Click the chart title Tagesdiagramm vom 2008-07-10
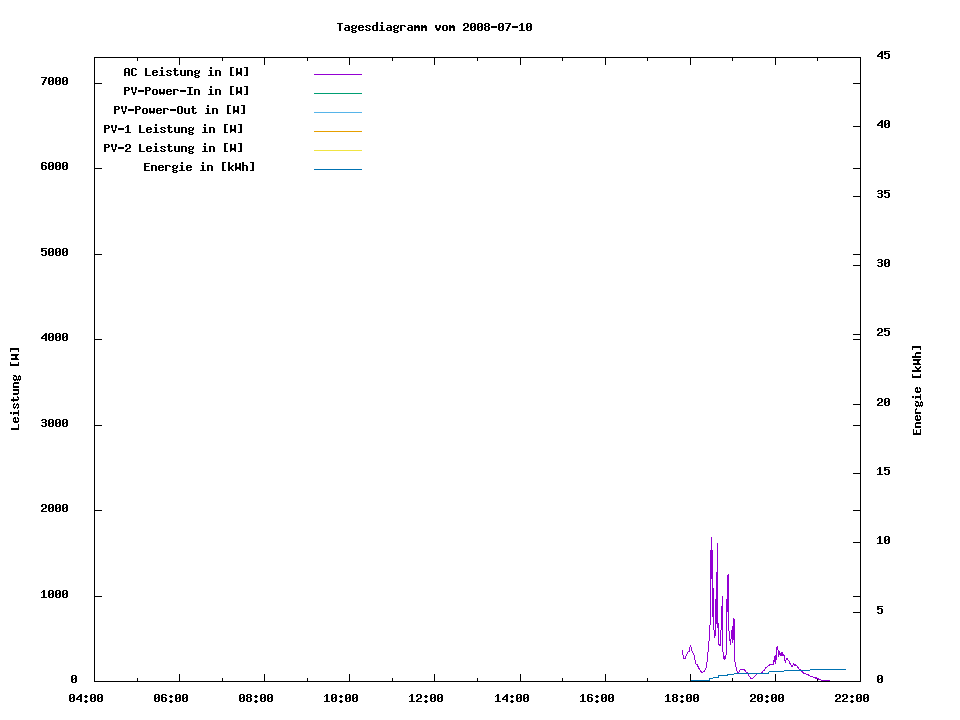The width and height of the screenshot is (960, 720). coord(434,27)
